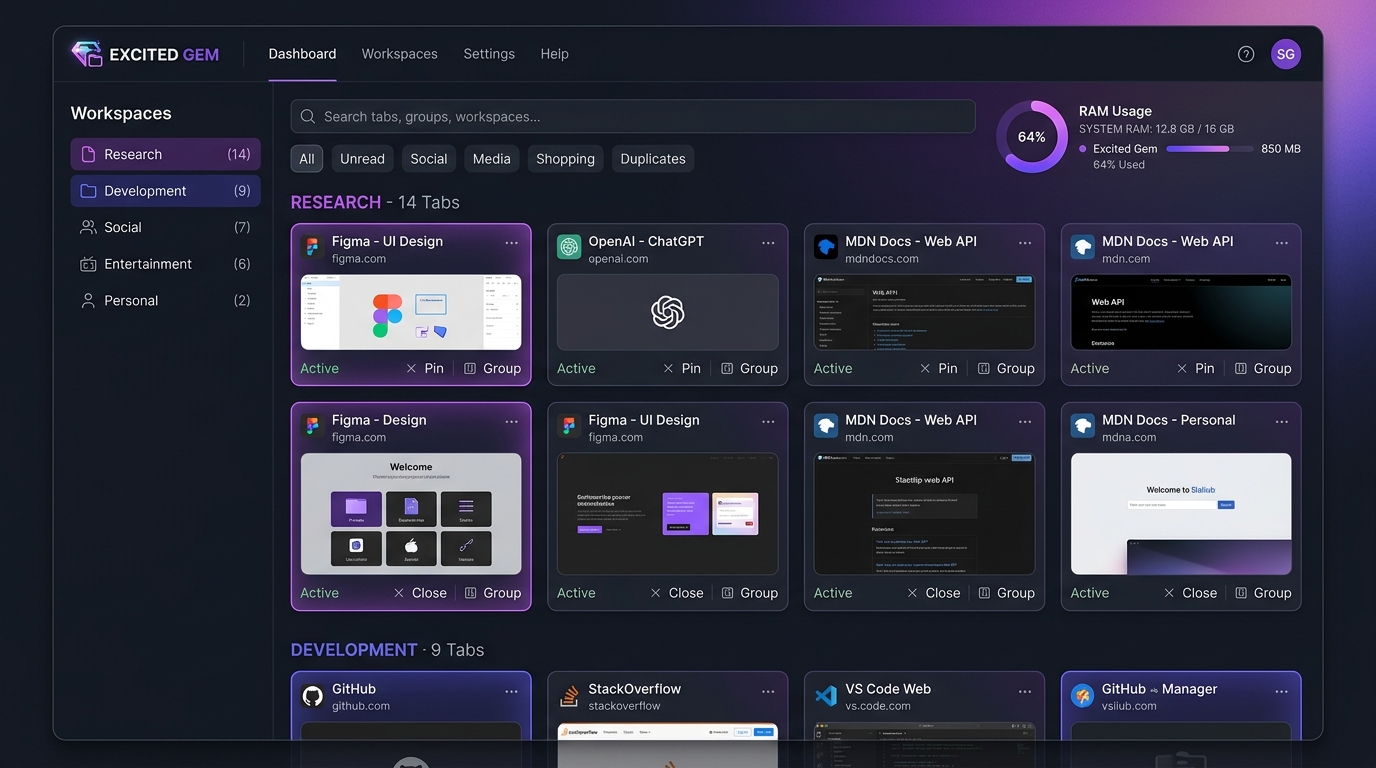The width and height of the screenshot is (1376, 768).
Task: Open the OpenAI - ChatGPT tab thumbnail
Action: tap(668, 312)
